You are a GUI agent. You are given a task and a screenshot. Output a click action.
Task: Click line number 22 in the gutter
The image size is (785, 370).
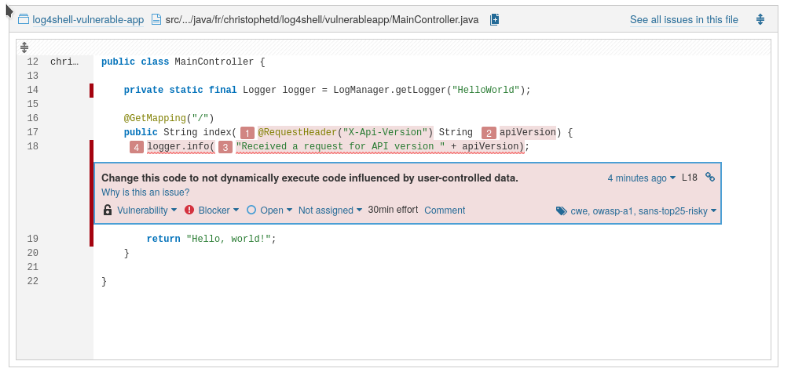pos(33,281)
